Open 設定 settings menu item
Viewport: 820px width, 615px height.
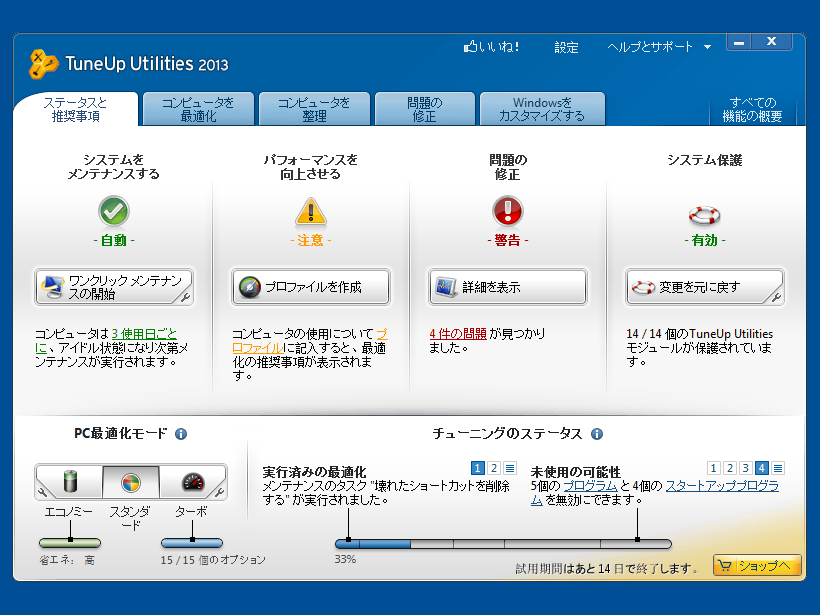(566, 47)
